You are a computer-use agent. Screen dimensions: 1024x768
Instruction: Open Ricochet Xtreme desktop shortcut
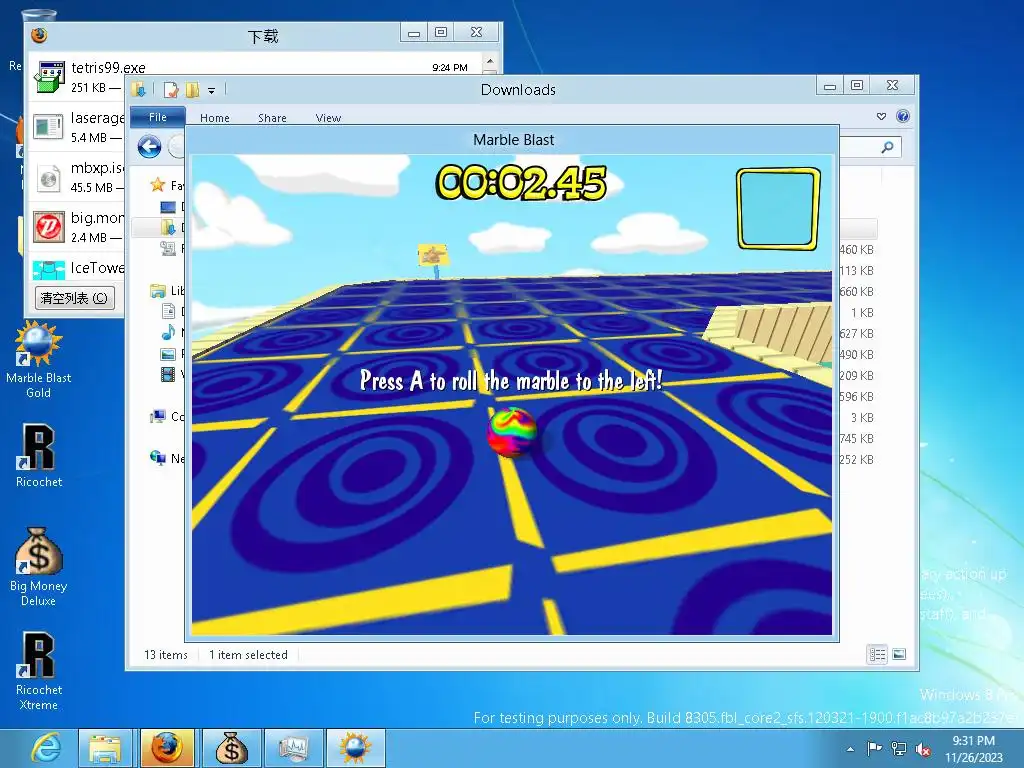[x=39, y=671]
